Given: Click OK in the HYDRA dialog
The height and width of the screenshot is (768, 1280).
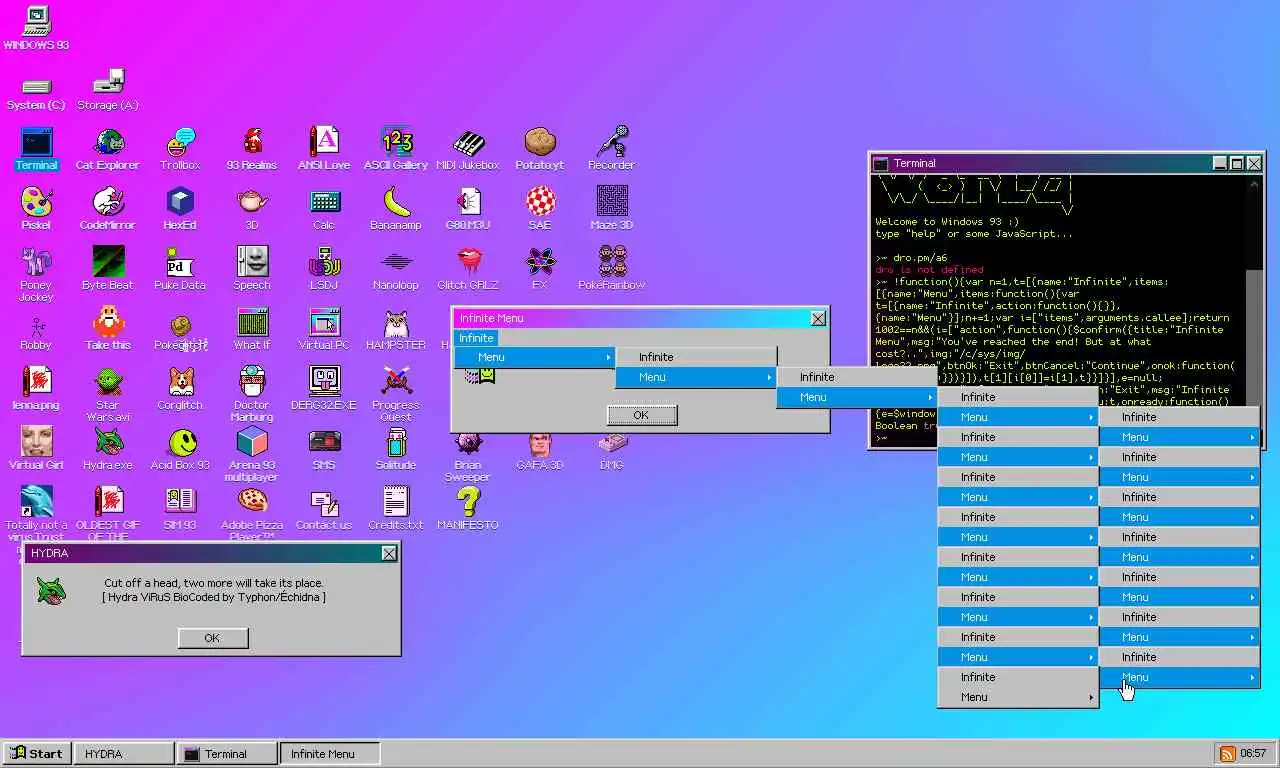Looking at the screenshot, I should pos(212,638).
